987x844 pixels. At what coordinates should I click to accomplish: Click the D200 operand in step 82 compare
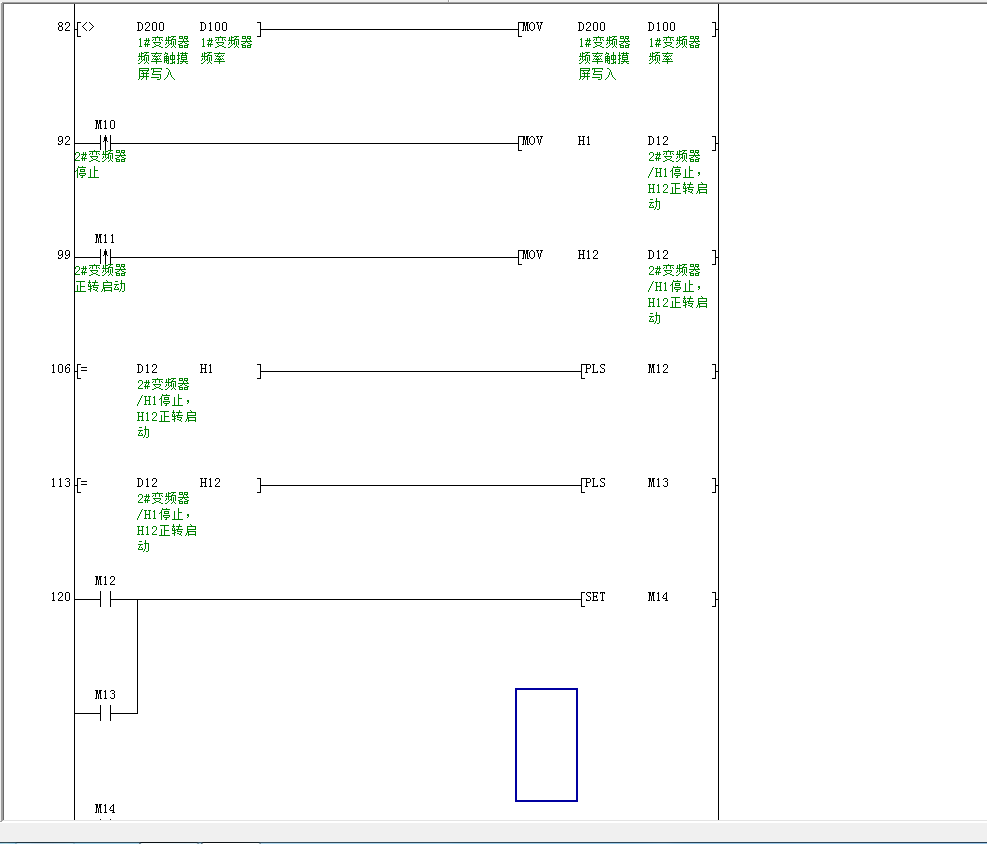click(151, 27)
